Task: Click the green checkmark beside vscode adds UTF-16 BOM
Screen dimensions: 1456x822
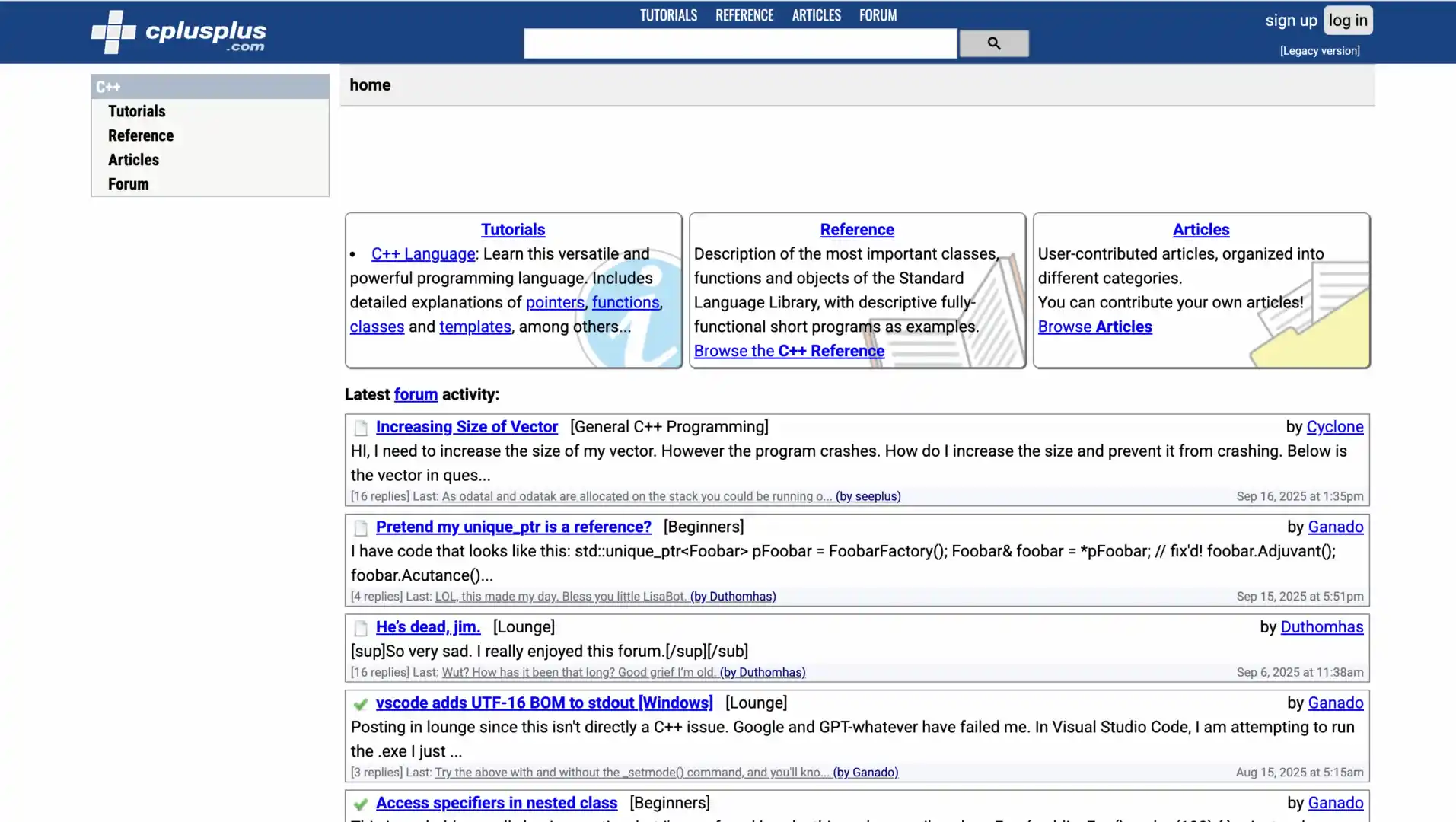Action: coord(361,704)
